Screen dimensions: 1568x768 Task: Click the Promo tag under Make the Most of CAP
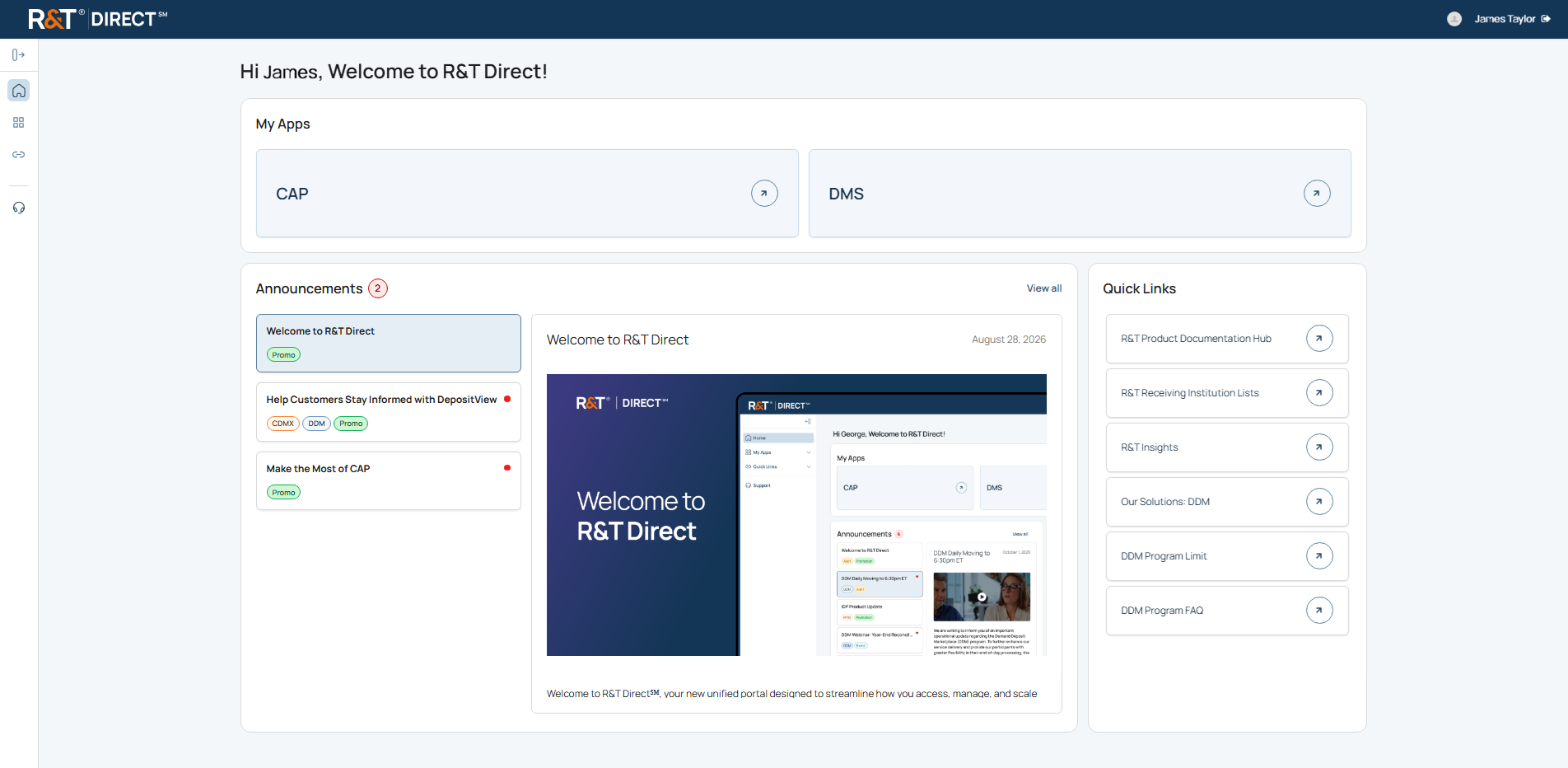(283, 493)
